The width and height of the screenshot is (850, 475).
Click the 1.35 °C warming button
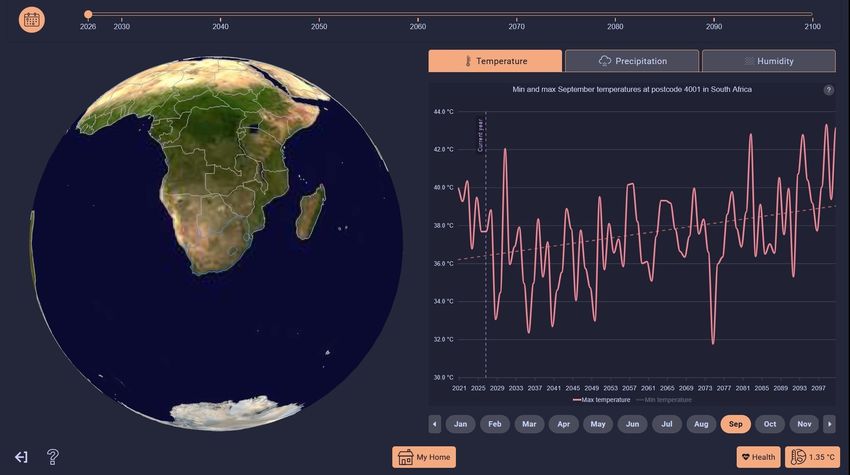coord(812,457)
